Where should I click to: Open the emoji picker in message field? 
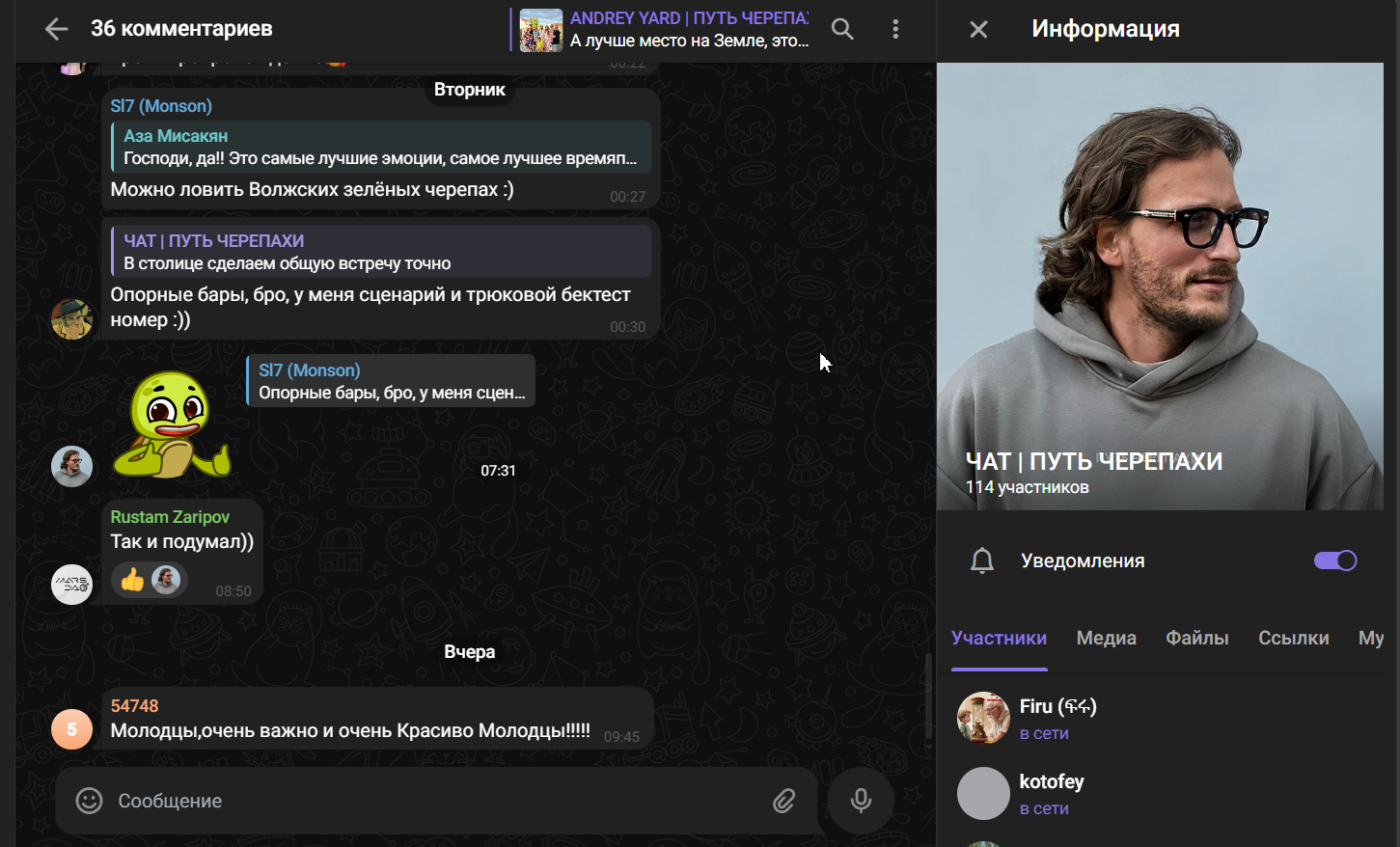pos(89,801)
